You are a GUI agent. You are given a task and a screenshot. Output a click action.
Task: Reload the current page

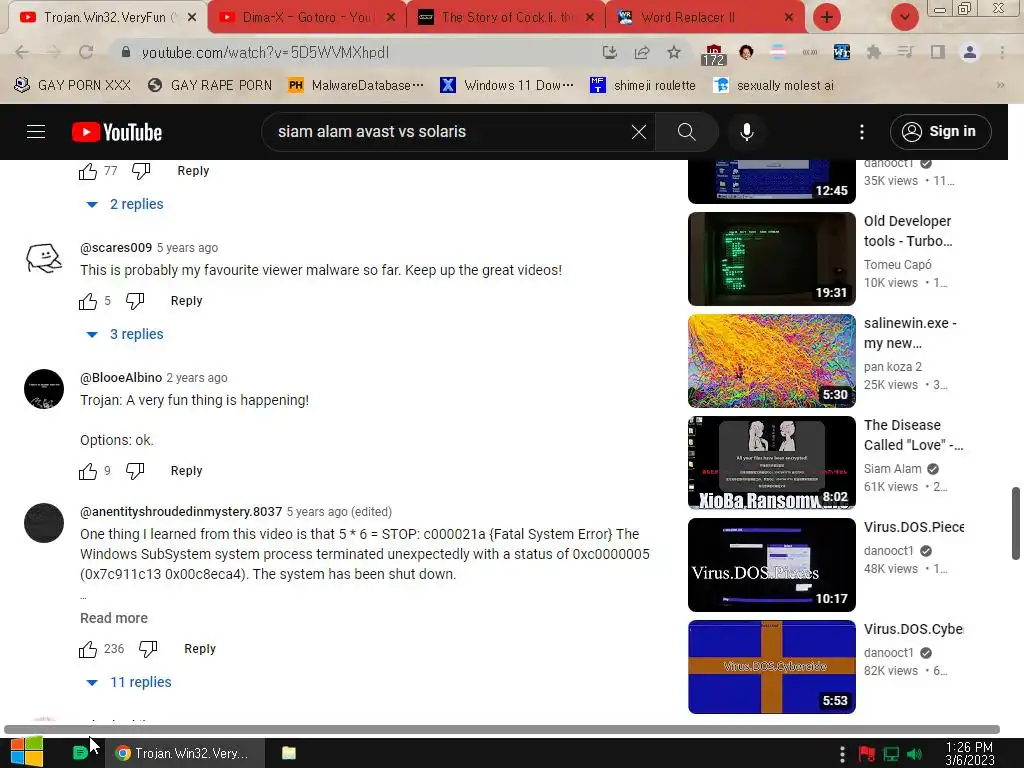[x=86, y=52]
